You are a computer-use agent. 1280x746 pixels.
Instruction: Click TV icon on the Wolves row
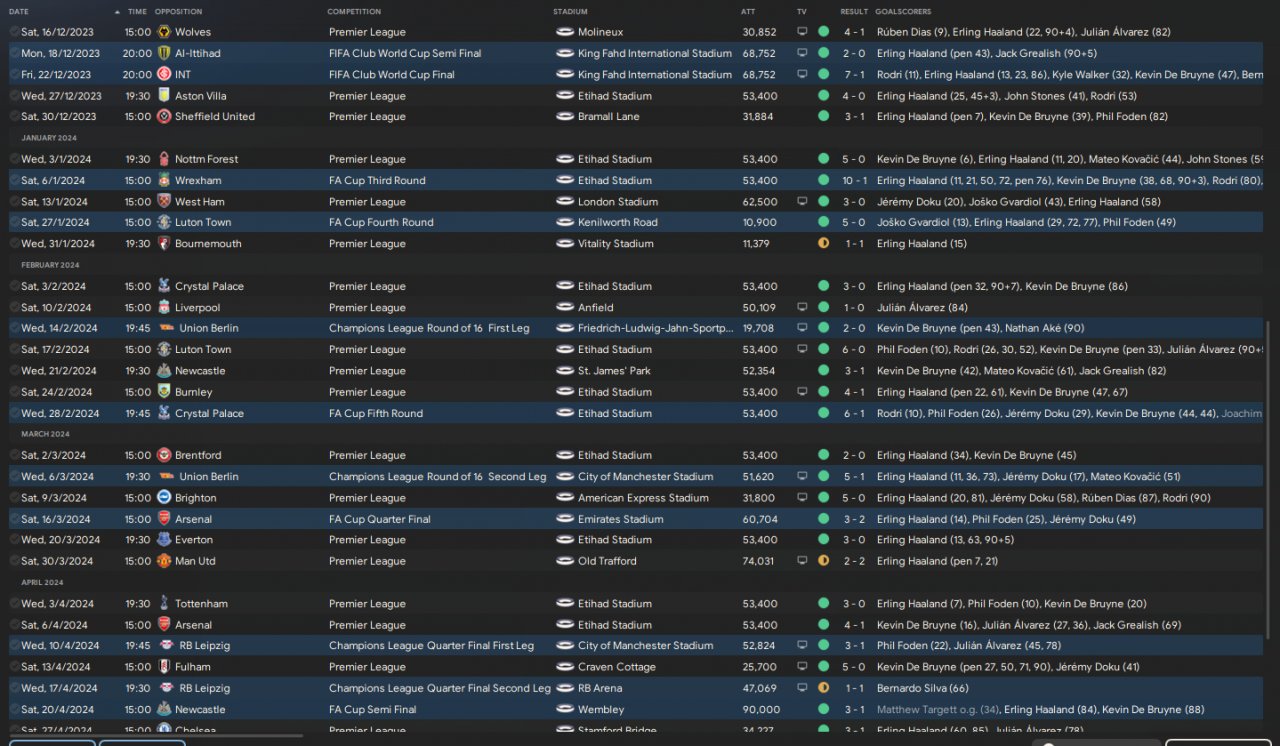tap(802, 32)
